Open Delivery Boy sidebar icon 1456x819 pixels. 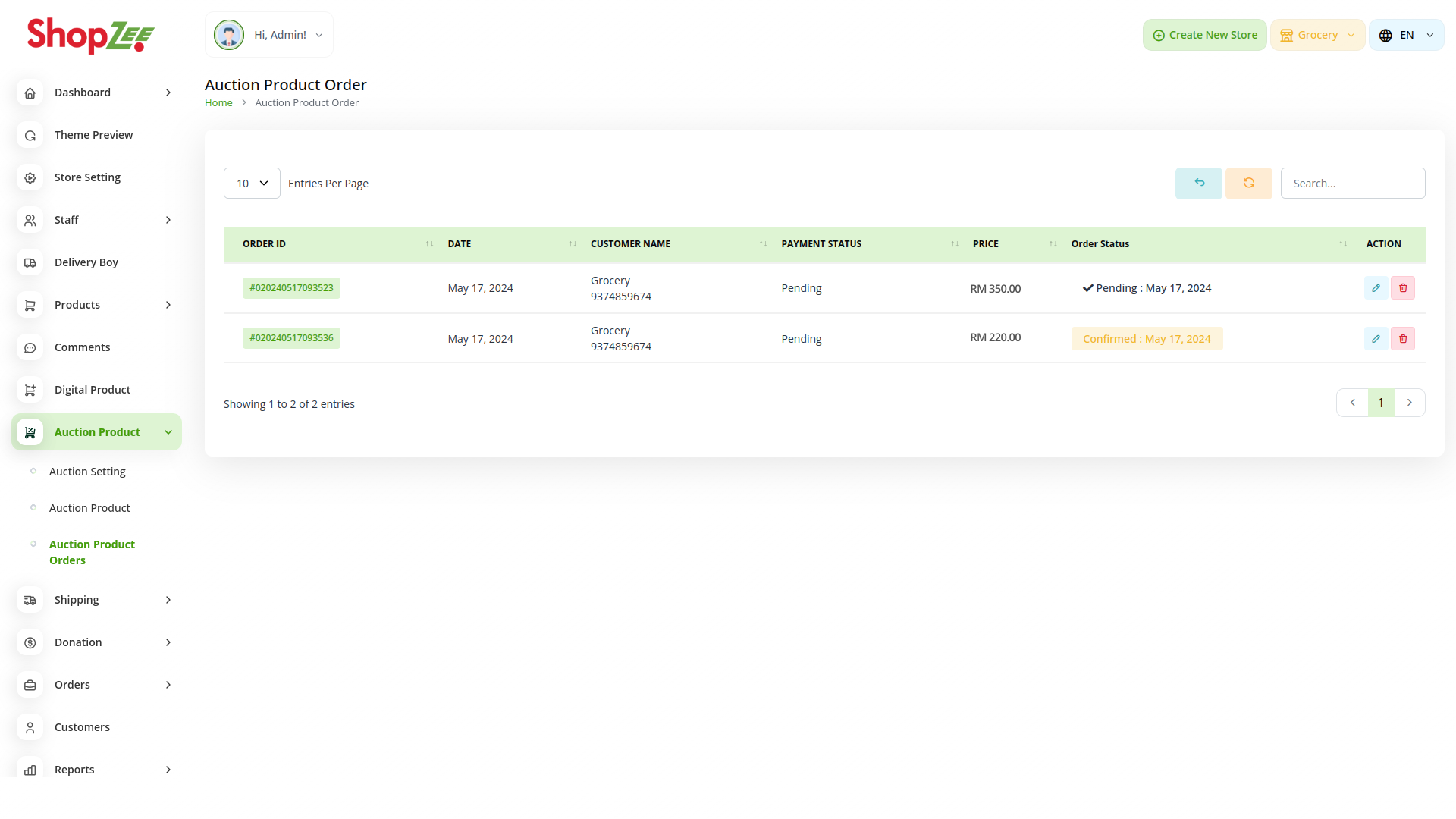pos(30,262)
